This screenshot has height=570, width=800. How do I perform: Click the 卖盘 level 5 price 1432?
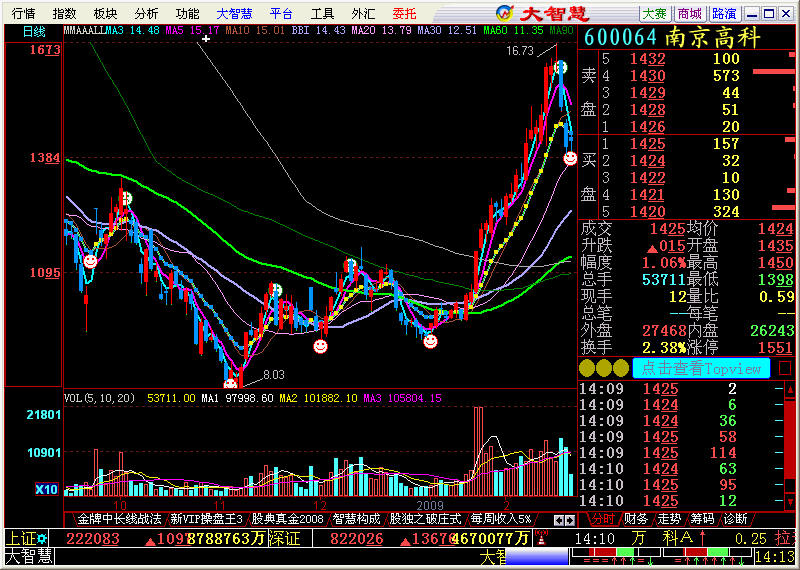647,59
